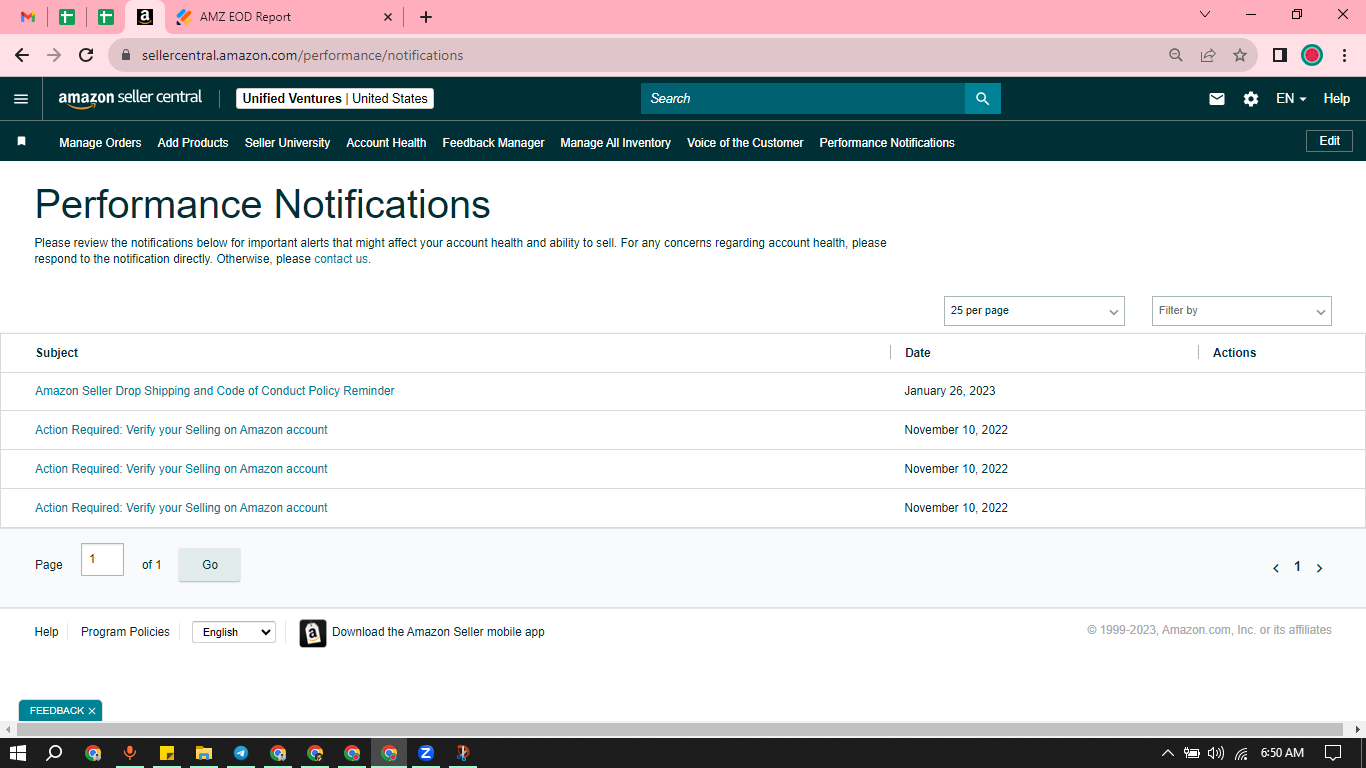Screen dimensions: 1366x768
Task: Open the Chrome side panel
Action: (x=1279, y=55)
